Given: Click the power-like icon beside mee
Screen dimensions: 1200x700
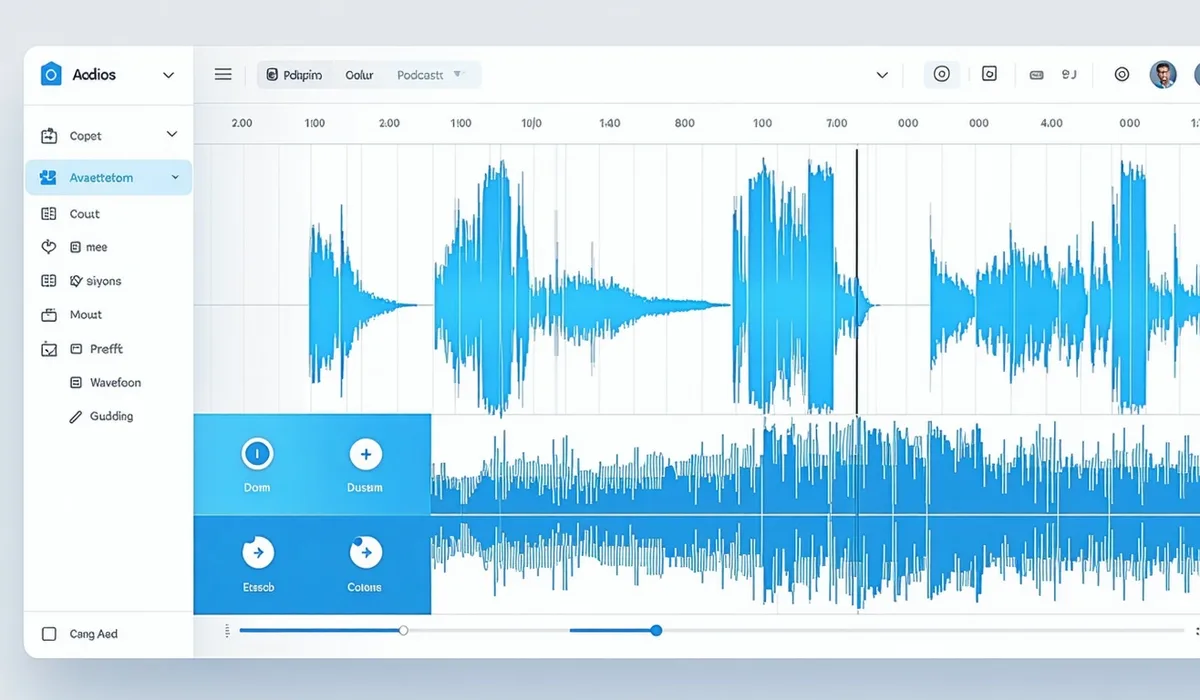Looking at the screenshot, I should click(48, 247).
